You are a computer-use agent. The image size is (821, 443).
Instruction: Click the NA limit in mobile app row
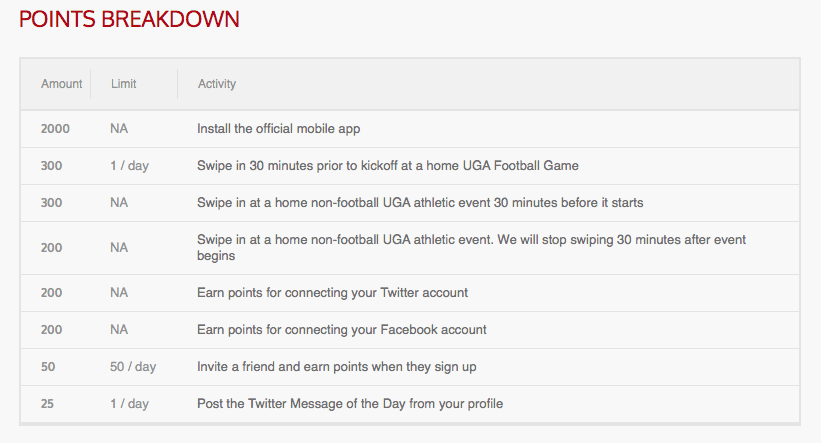(119, 129)
